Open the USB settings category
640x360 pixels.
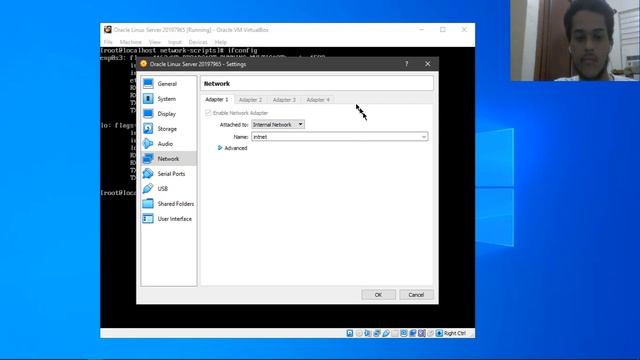click(168, 189)
